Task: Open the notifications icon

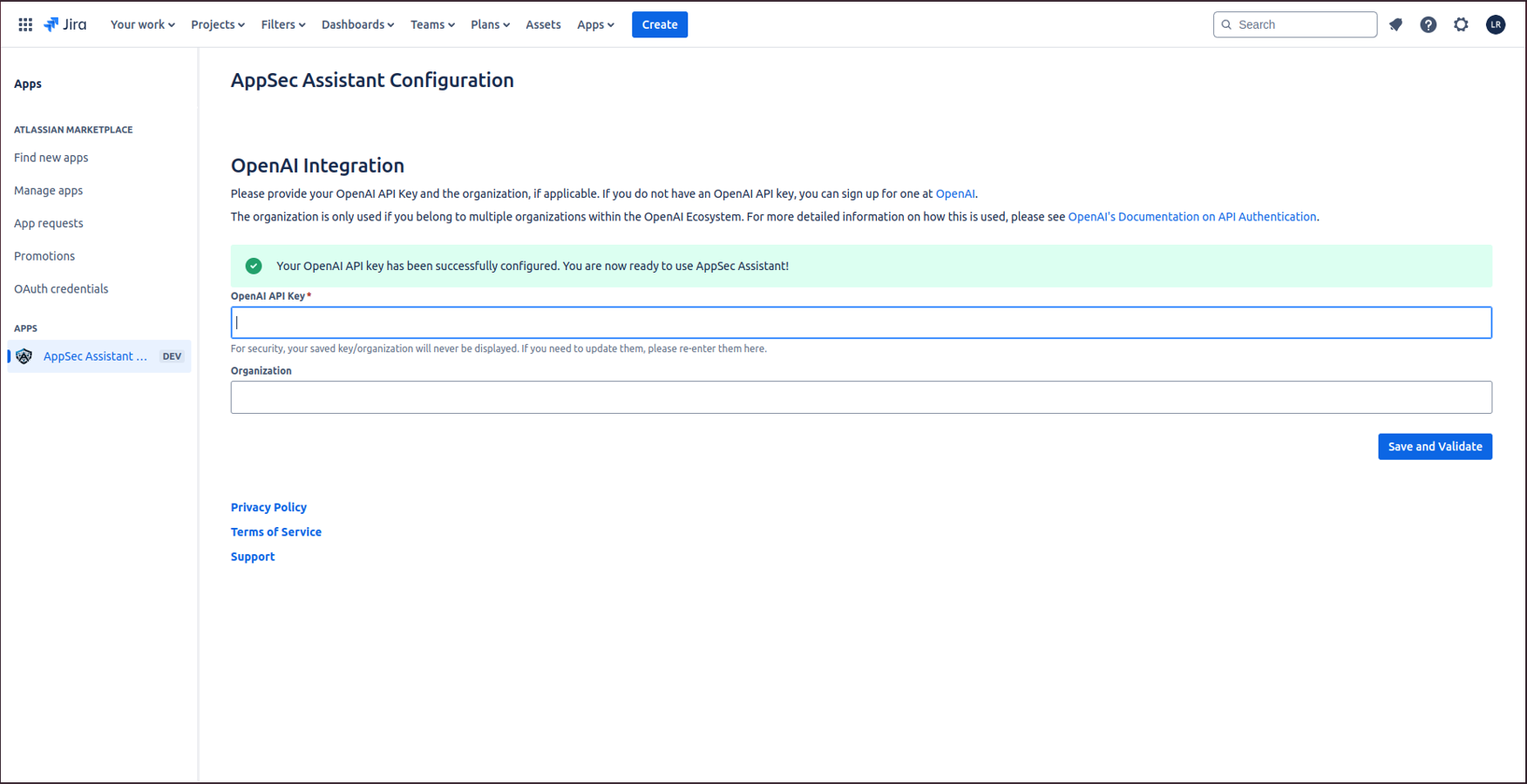Action: tap(1395, 24)
